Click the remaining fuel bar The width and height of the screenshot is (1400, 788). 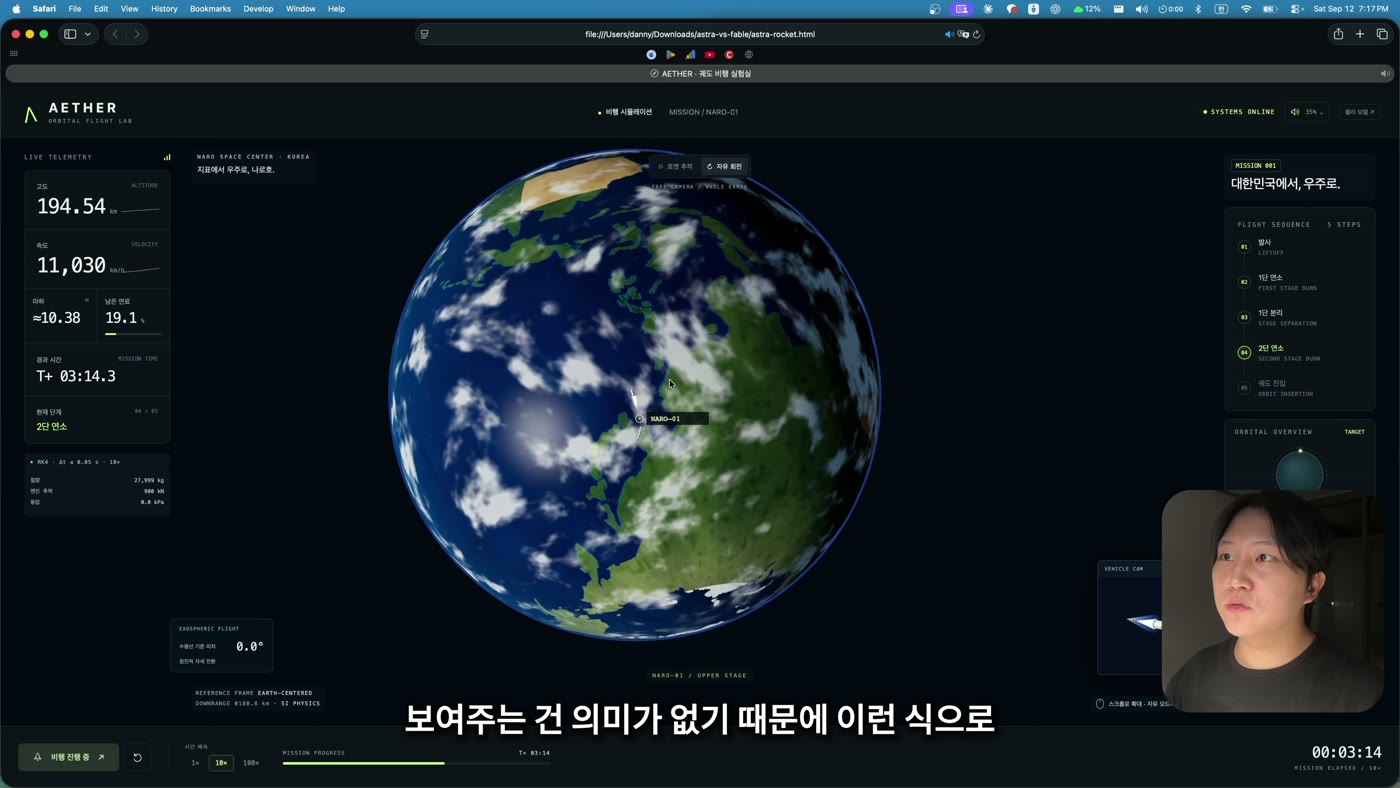coord(133,333)
